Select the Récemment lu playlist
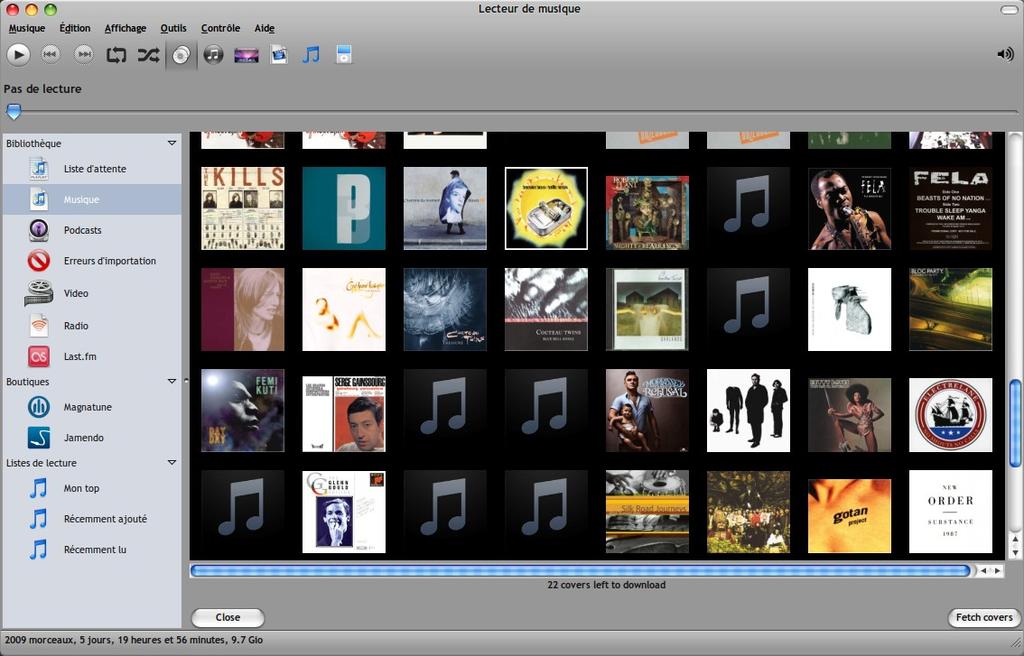Image resolution: width=1024 pixels, height=656 pixels. pyautogui.click(x=92, y=549)
